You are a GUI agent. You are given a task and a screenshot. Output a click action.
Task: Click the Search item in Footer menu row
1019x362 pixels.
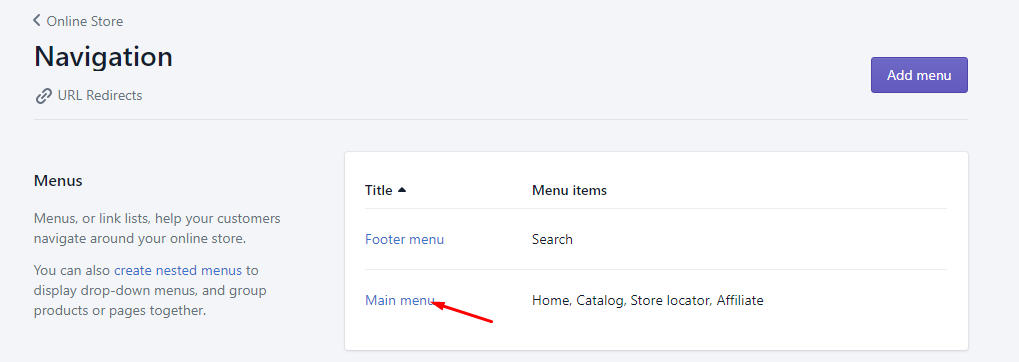tap(552, 239)
